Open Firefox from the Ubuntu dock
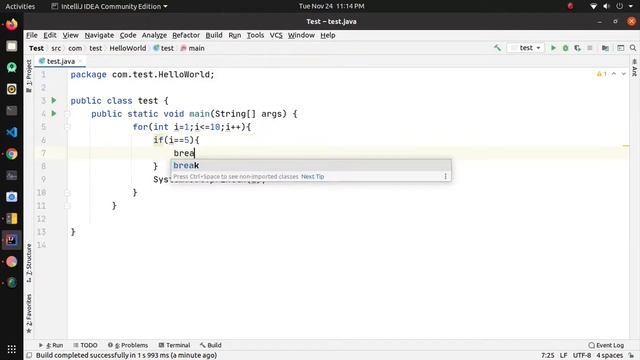640x360 pixels. pyautogui.click(x=11, y=24)
